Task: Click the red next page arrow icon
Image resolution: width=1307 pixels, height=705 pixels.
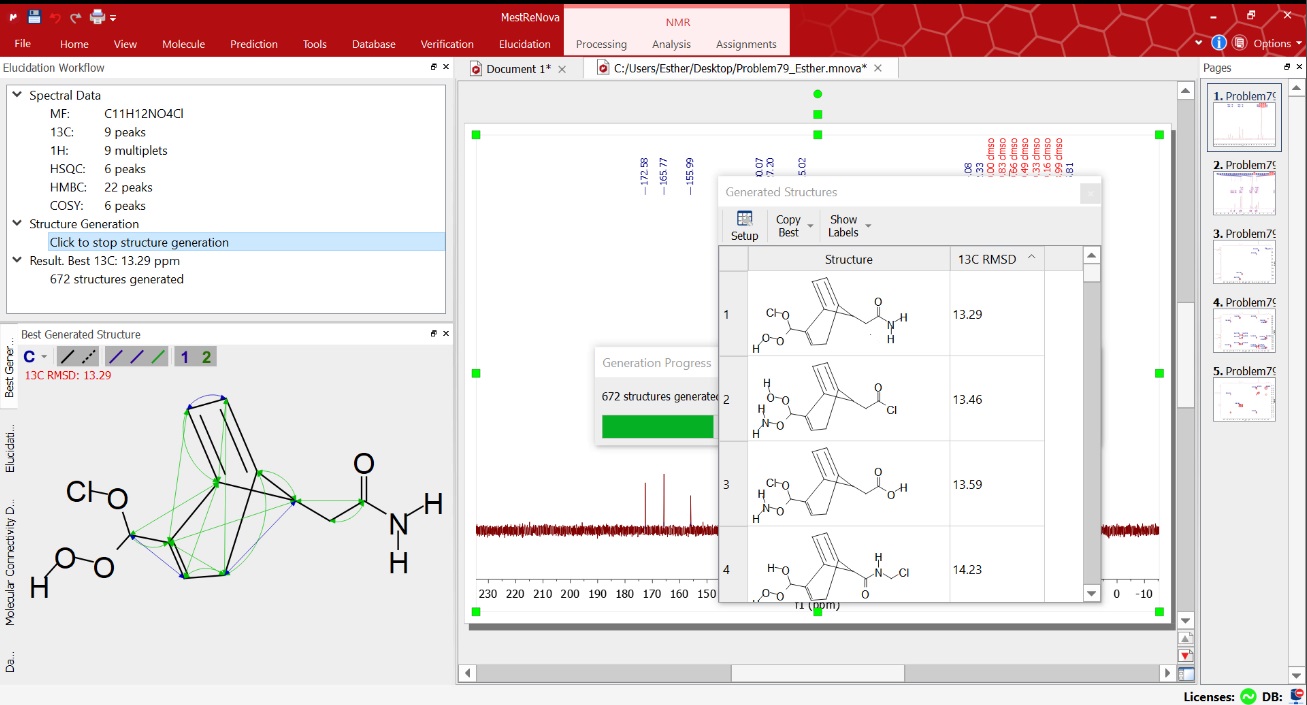Action: [1186, 656]
